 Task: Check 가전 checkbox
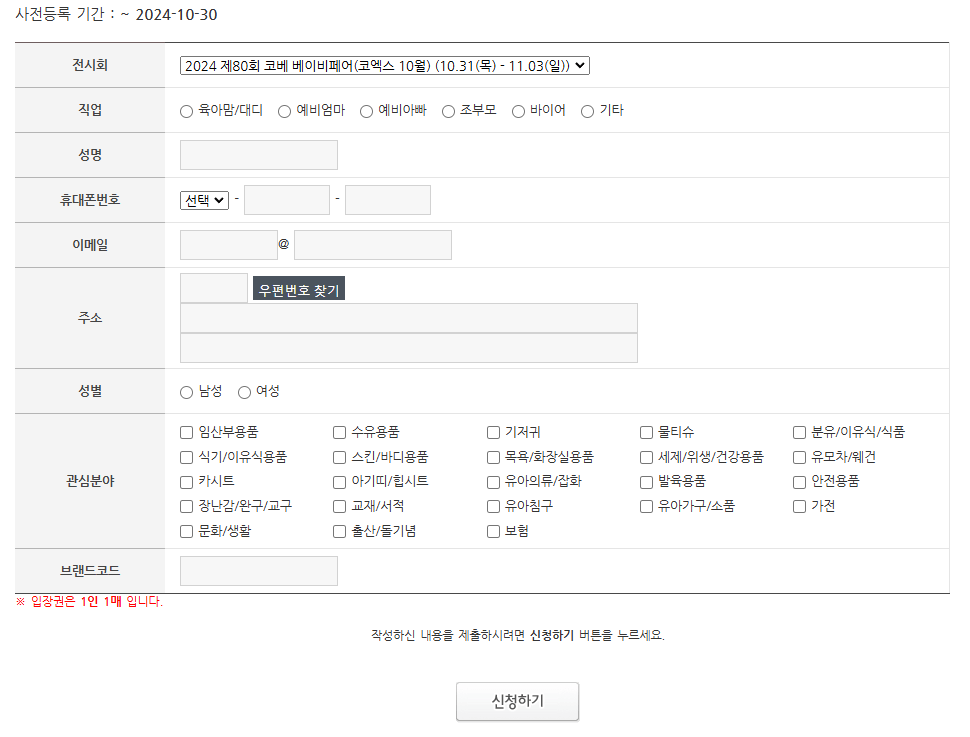coord(799,507)
